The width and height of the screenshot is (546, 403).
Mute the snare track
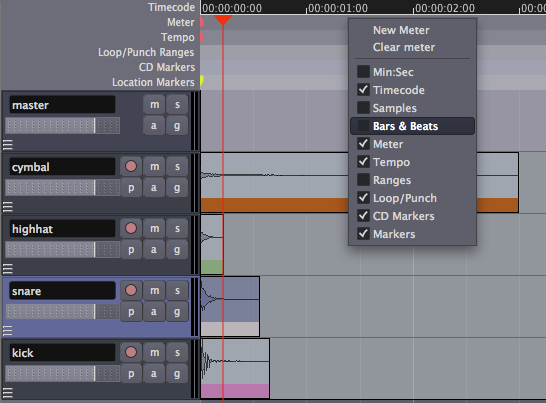point(154,290)
